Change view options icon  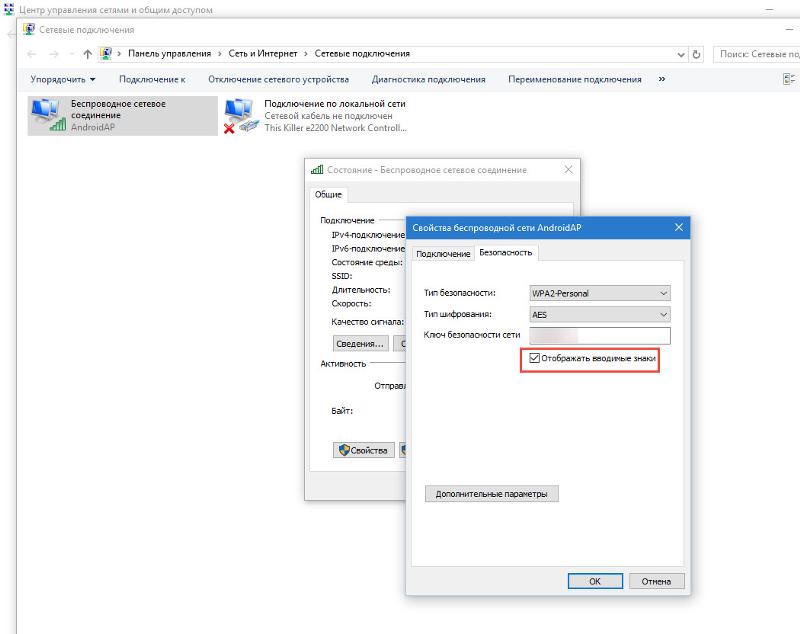pos(789,79)
